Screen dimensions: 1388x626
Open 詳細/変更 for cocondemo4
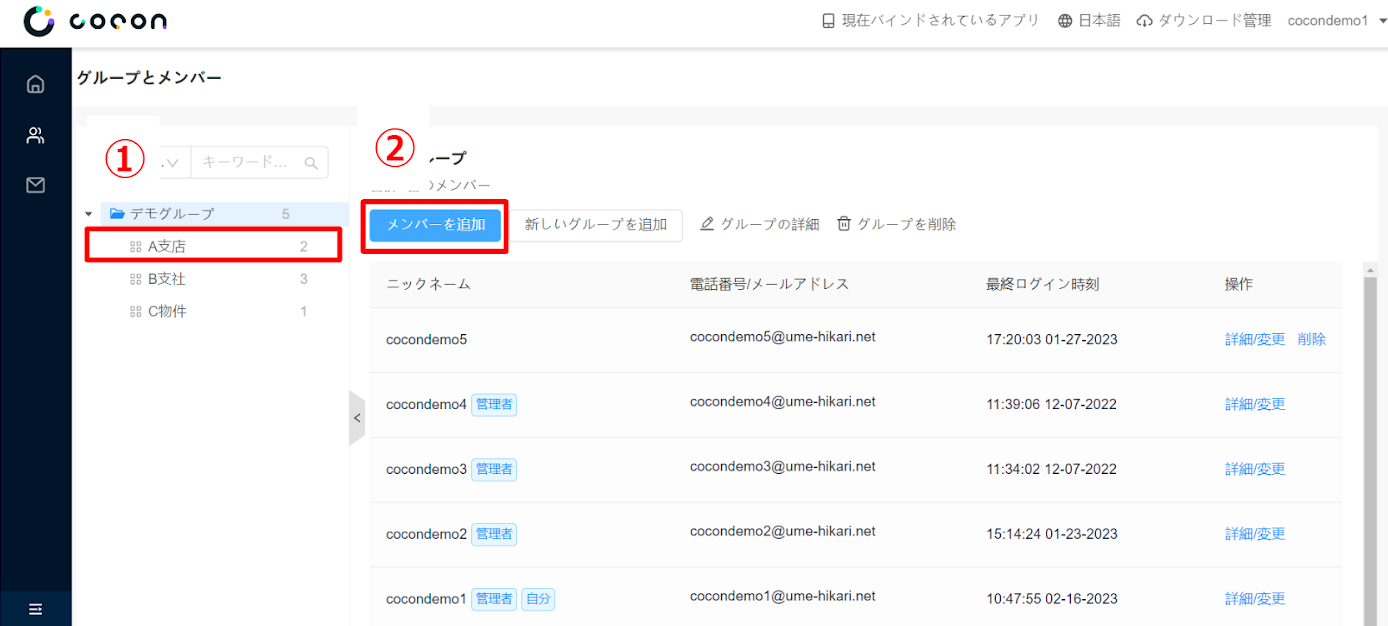[x=1255, y=405]
